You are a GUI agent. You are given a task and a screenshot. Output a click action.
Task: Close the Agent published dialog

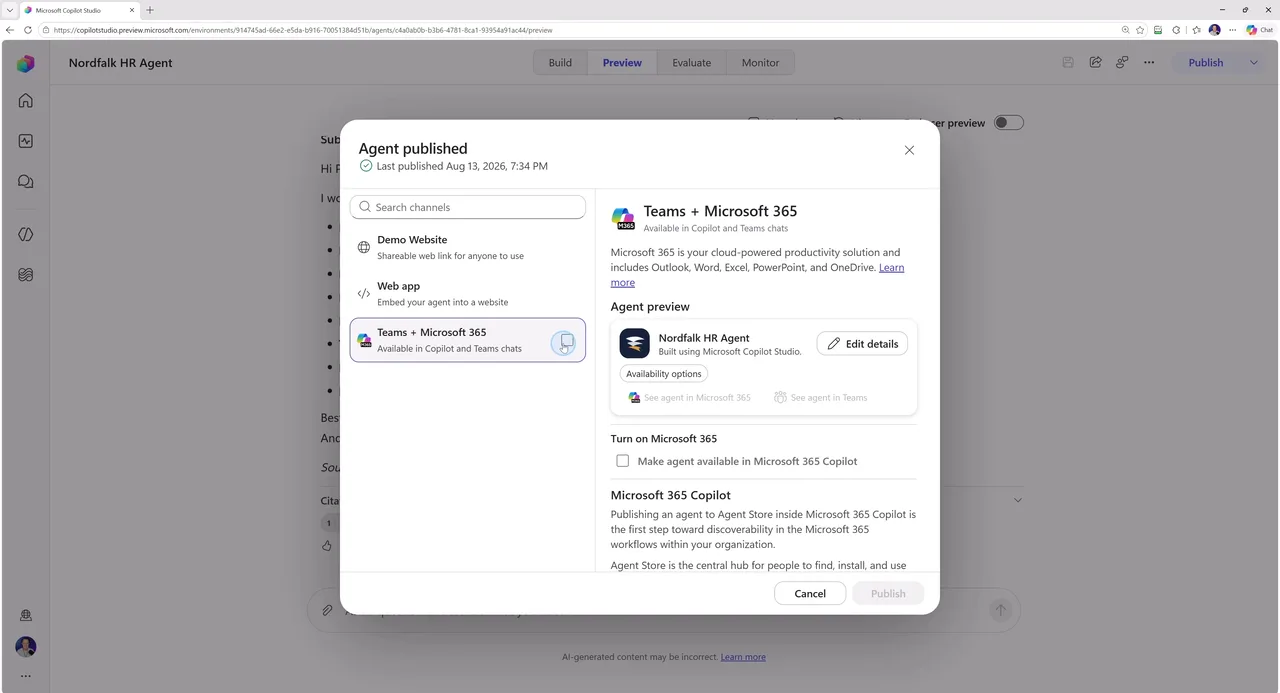click(909, 150)
